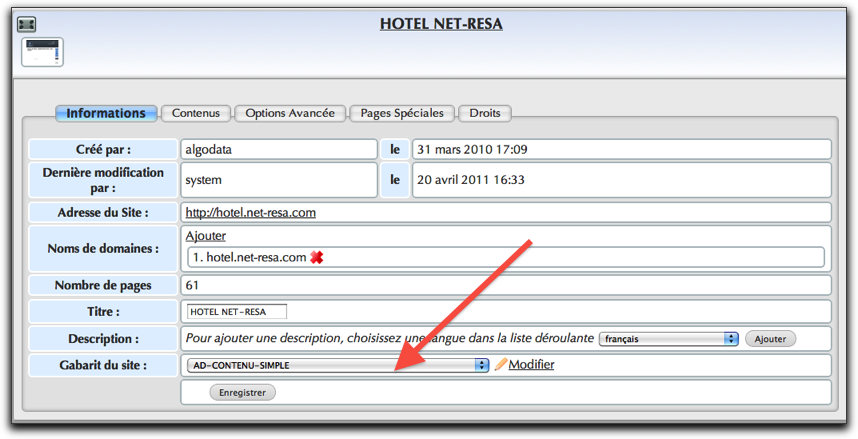
Task: Click the Noms de domaines label
Action: tap(103, 249)
